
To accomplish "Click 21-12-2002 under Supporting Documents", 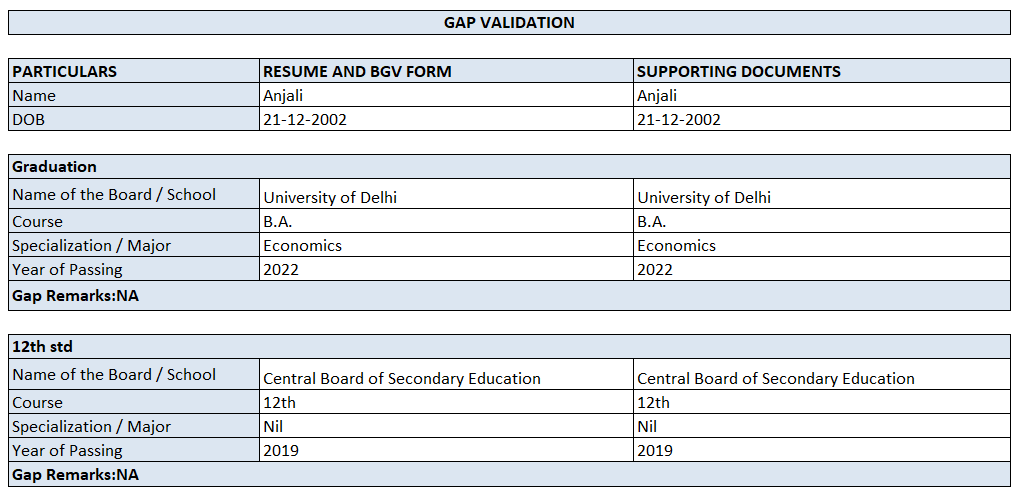I will [679, 119].
